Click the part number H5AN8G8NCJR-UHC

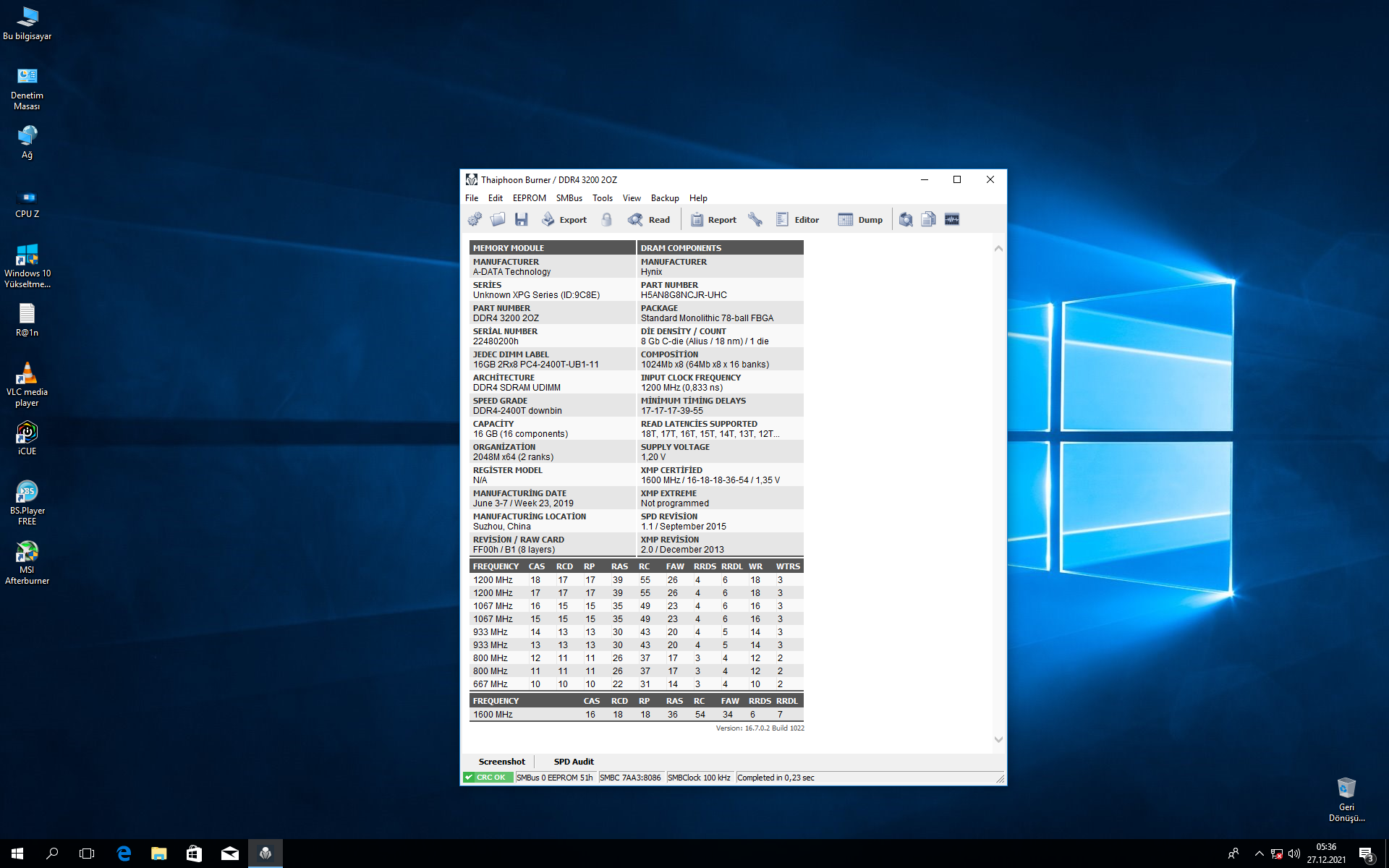tap(684, 295)
